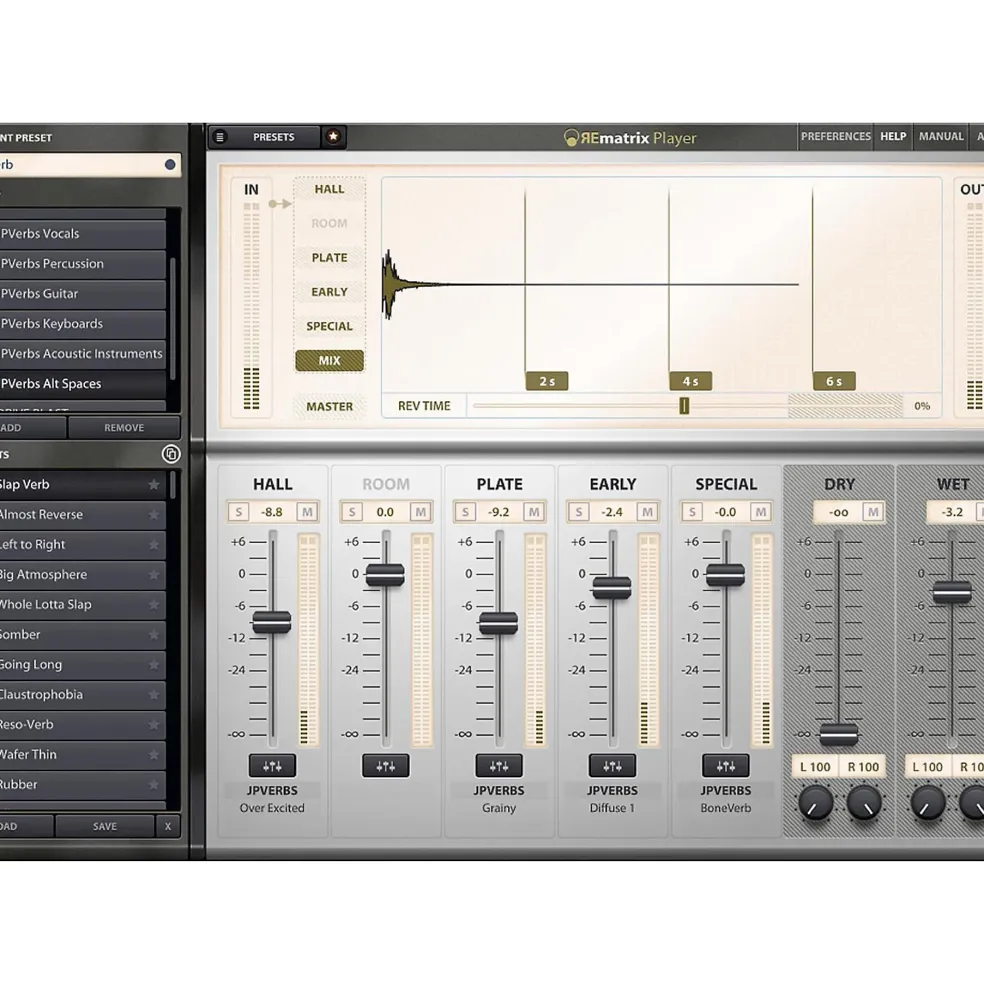This screenshot has width=984, height=985.
Task: Click the SAVE preset button
Action: click(x=105, y=826)
